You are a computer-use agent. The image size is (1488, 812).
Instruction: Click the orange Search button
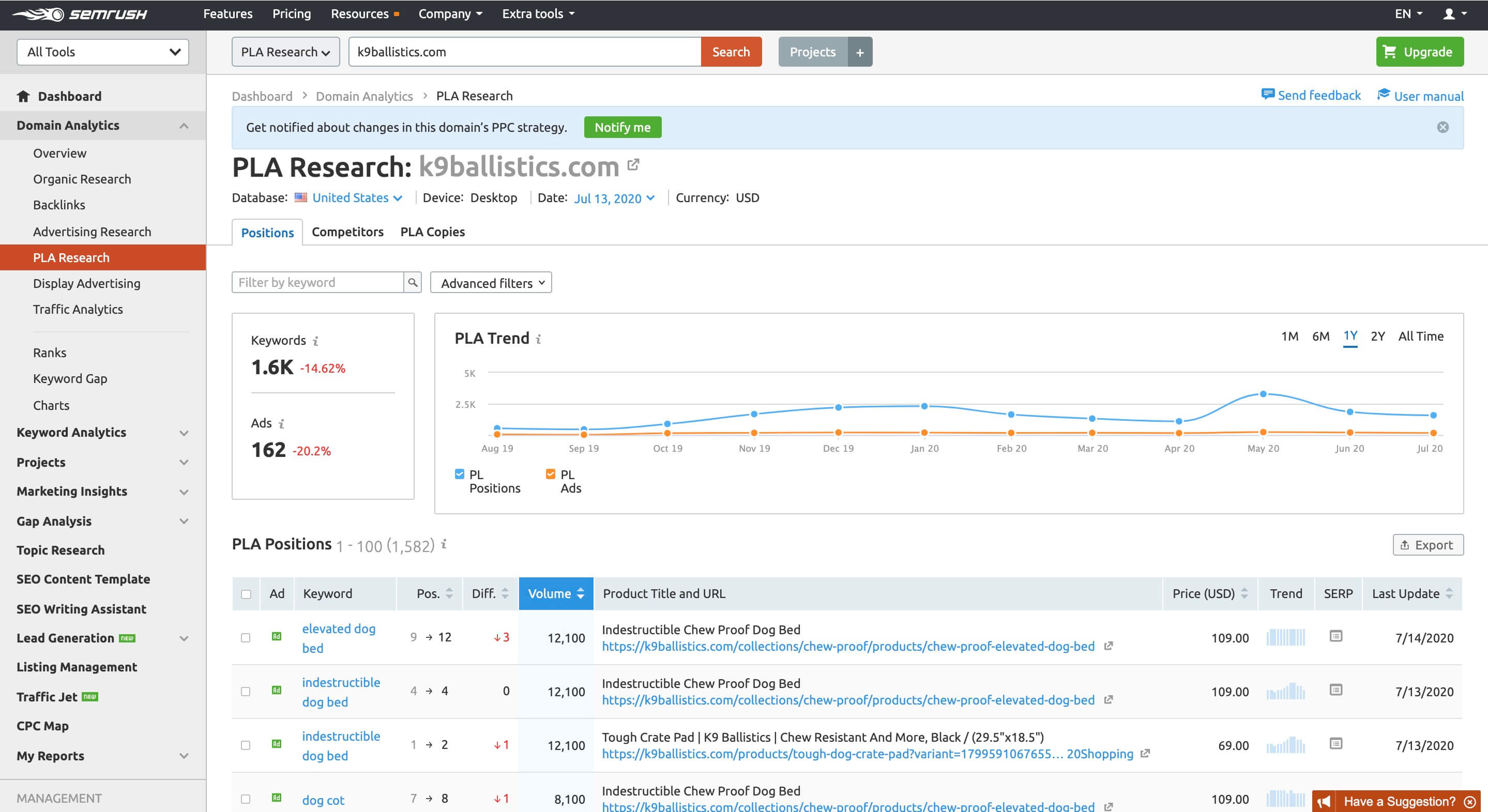pos(731,52)
